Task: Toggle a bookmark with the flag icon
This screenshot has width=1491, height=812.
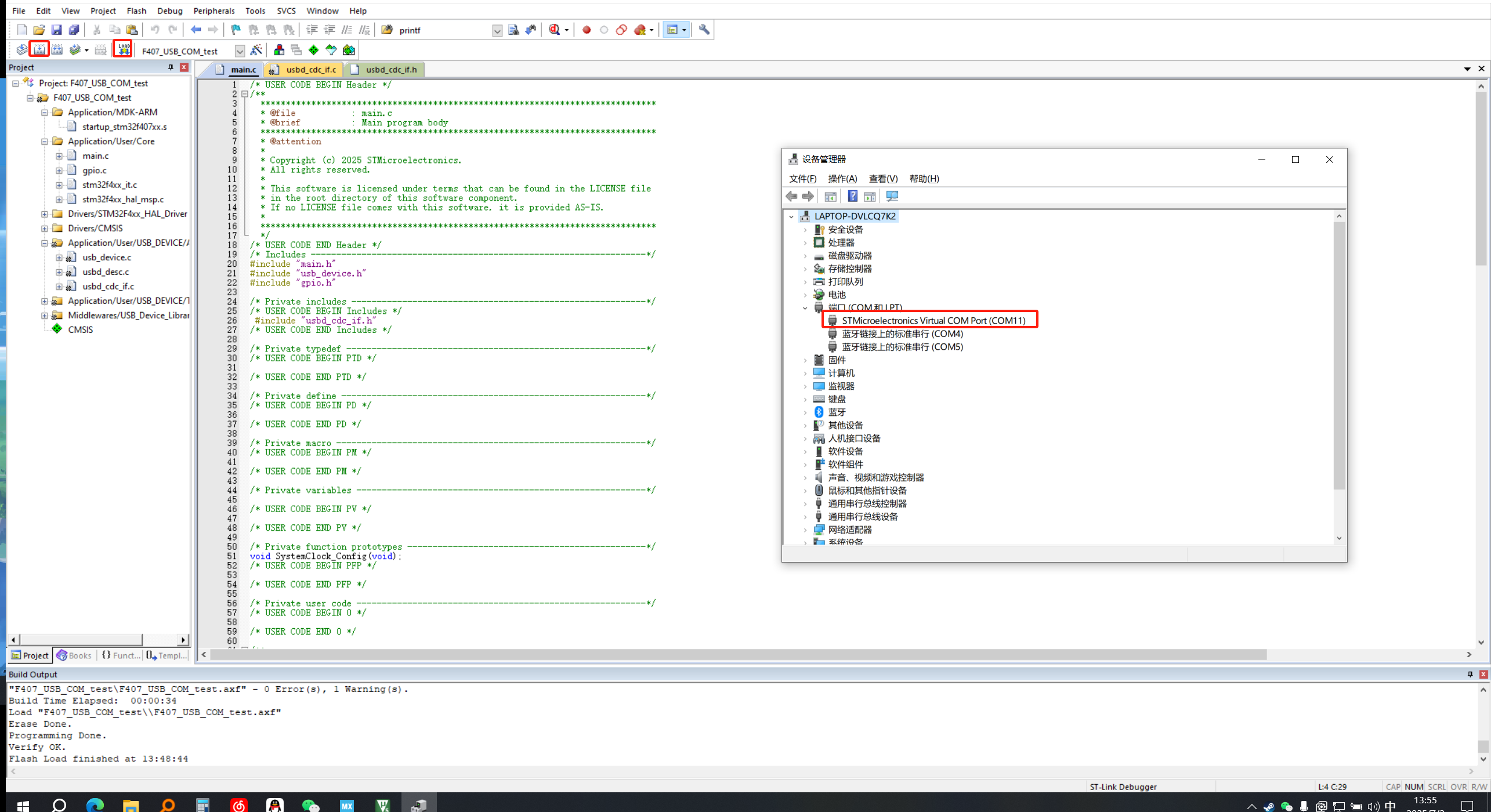Action: (x=235, y=30)
